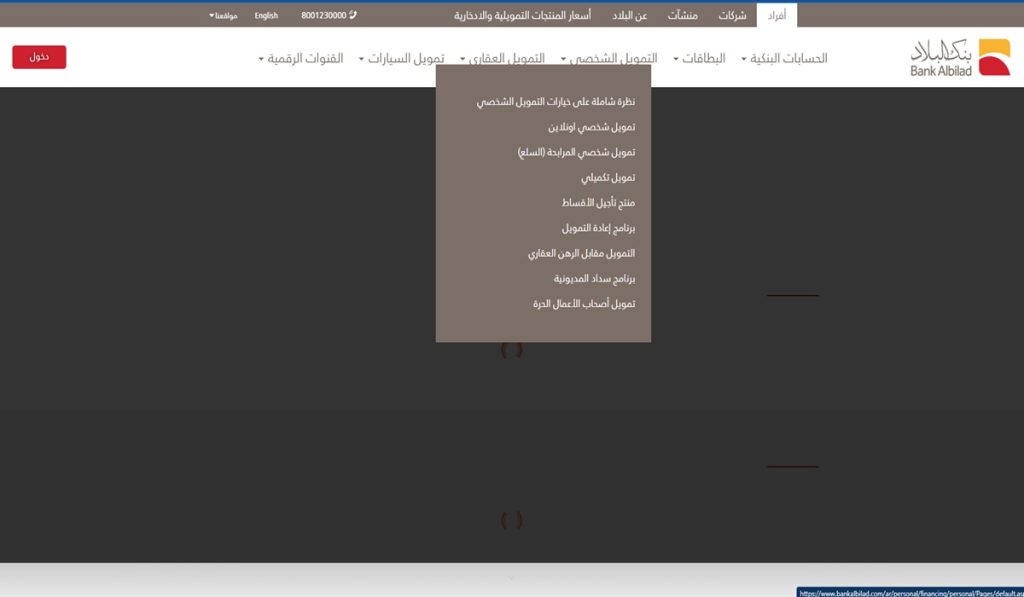Viewport: 1024px width, 597px height.
Task: Choose تمويل شخصي المرابحة (السلع)
Action: pyautogui.click(x=576, y=152)
